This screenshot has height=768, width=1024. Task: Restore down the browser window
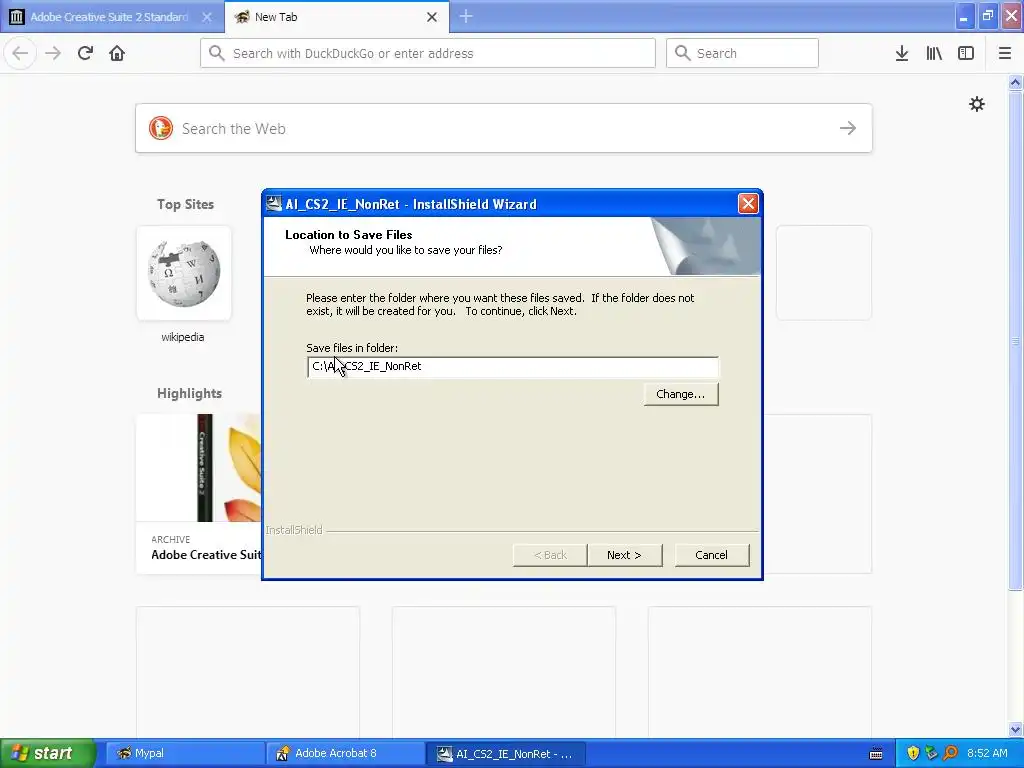point(987,16)
